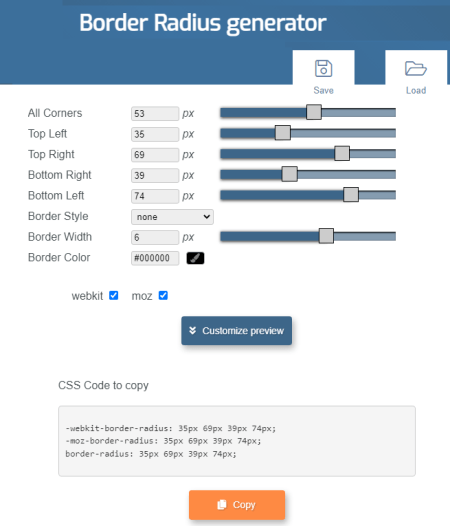
Task: Focus the Top Right value field
Action: [x=155, y=155]
